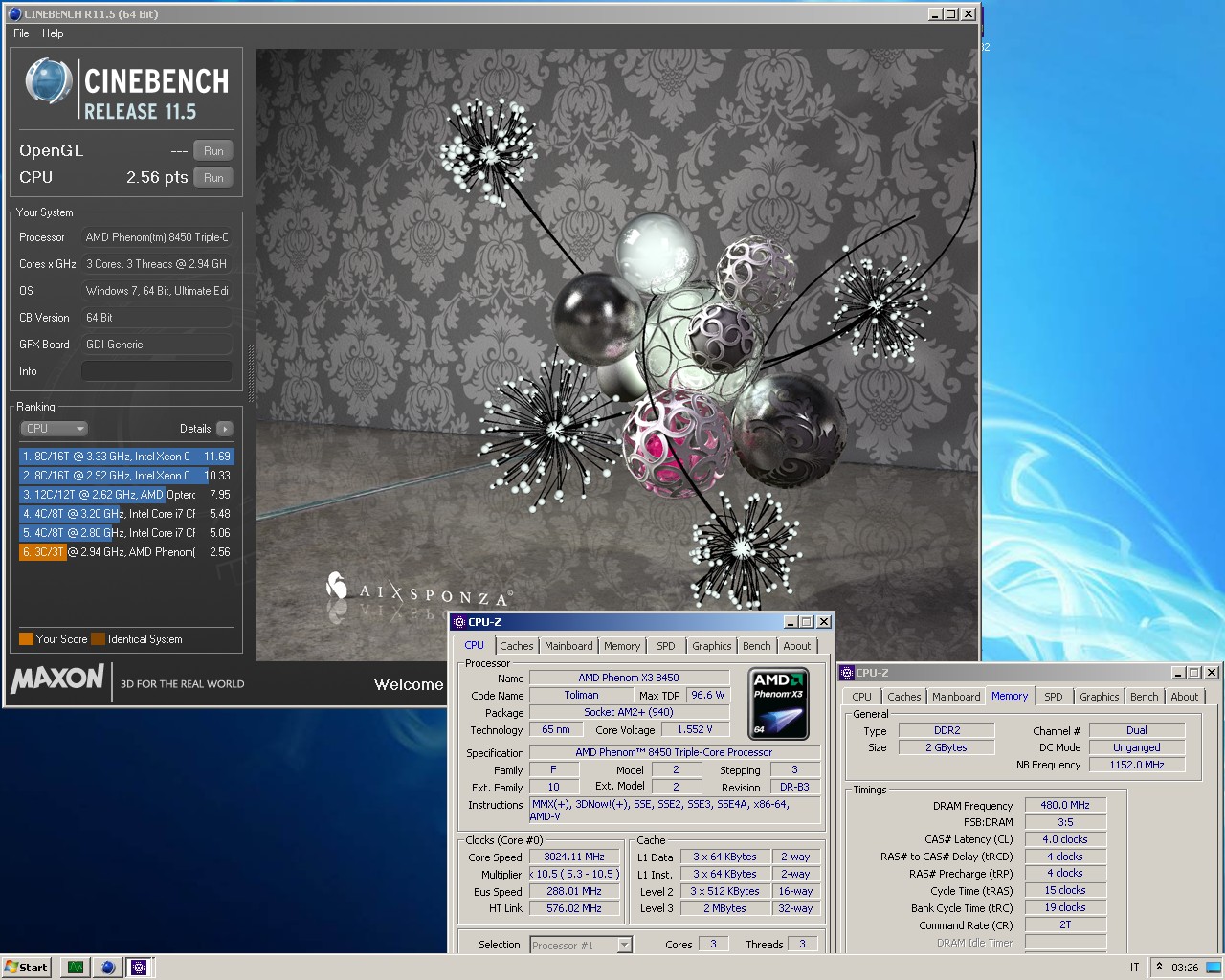Switch to Memory tab in front CPU-Z
The image size is (1225, 980).
pos(622,646)
